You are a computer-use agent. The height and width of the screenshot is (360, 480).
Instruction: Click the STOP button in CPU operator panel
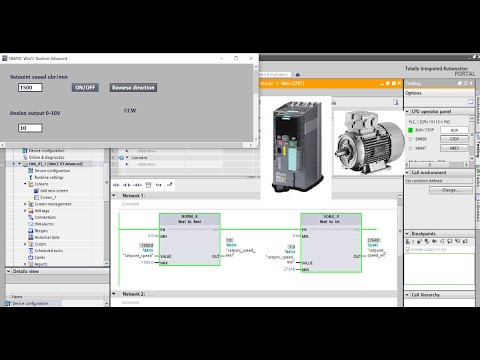[454, 139]
